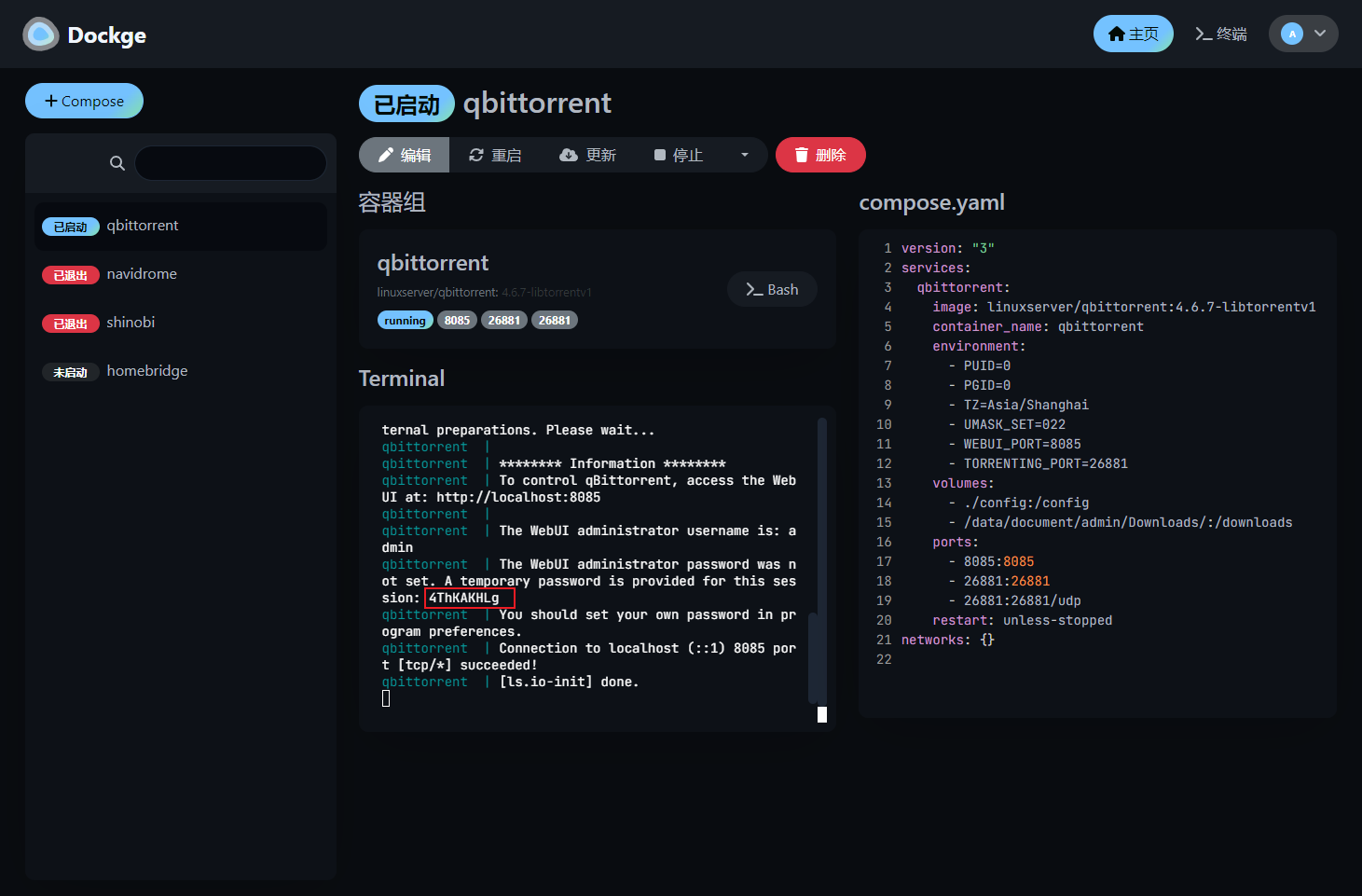The height and width of the screenshot is (896, 1362).
Task: Click the networks: {} line
Action: pos(947,640)
